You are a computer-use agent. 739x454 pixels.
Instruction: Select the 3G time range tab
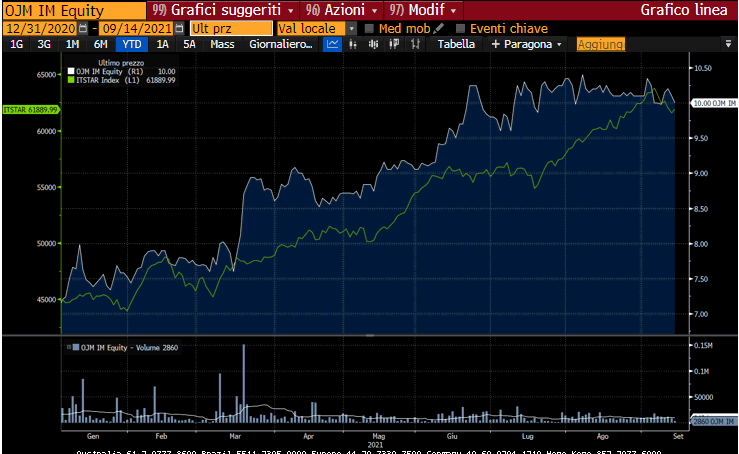[44, 44]
